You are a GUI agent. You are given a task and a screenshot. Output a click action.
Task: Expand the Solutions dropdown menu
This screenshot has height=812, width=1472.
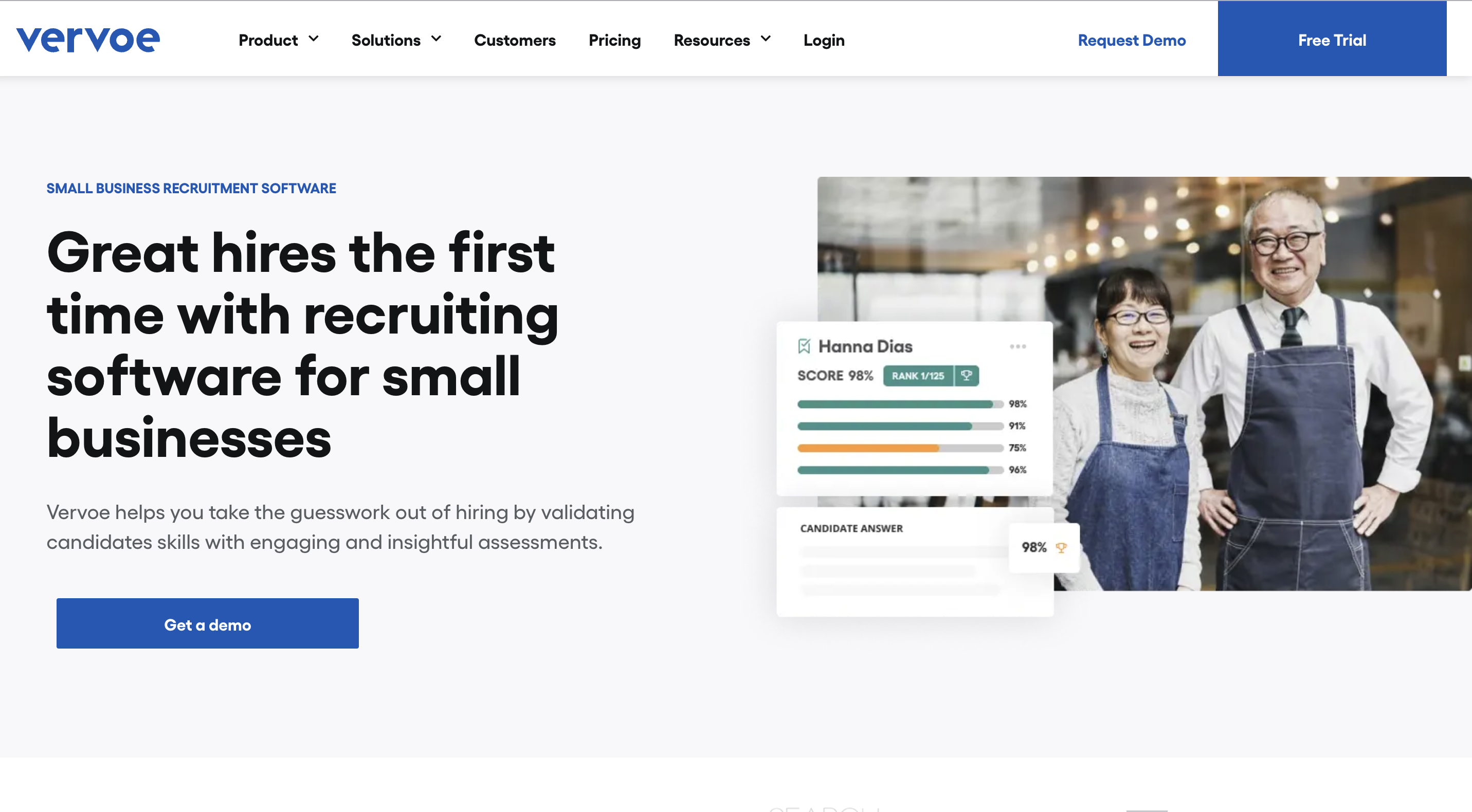(397, 40)
